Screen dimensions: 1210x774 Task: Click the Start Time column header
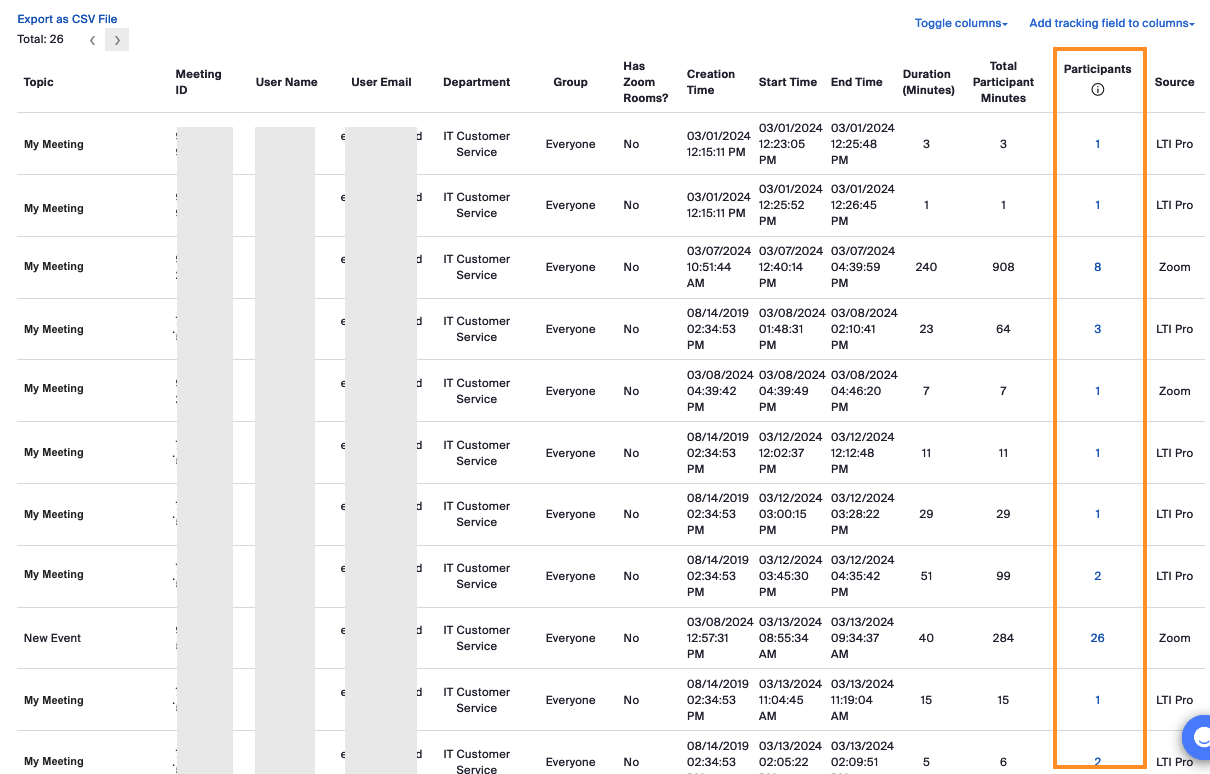point(788,82)
